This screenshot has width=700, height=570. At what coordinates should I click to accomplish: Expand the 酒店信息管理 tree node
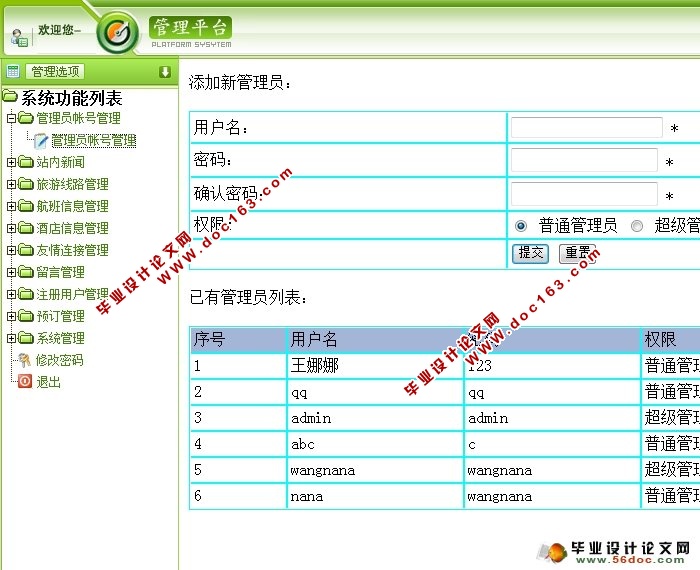click(12, 229)
